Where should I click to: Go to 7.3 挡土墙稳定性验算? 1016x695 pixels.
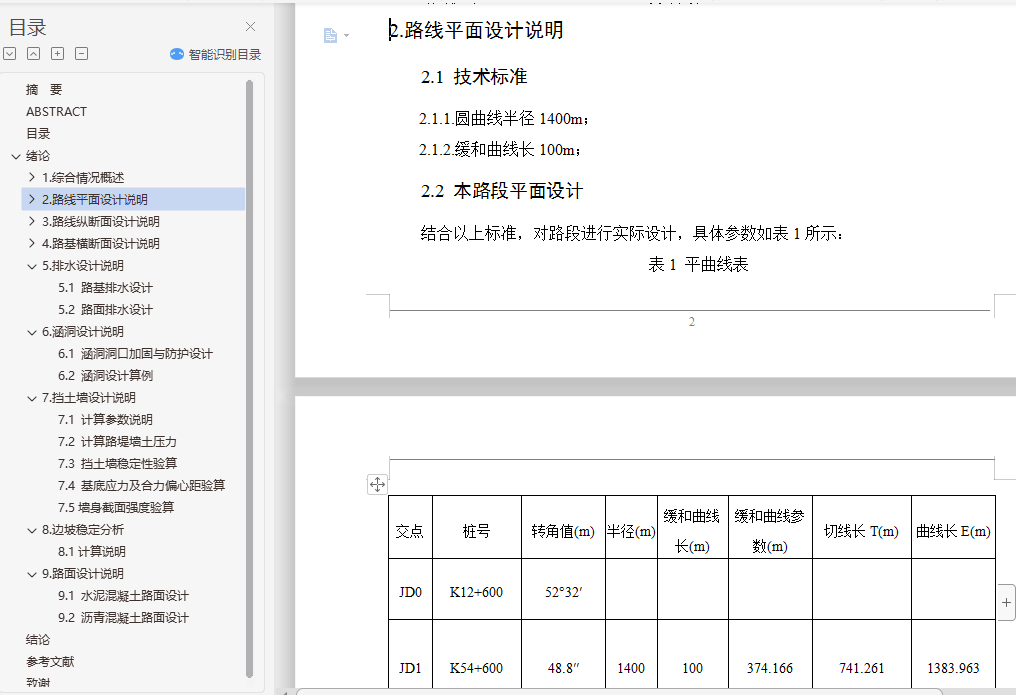tap(117, 464)
